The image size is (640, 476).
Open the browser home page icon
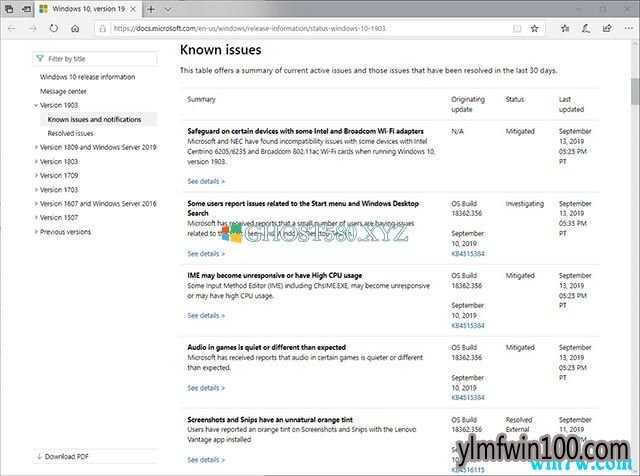[x=75, y=29]
